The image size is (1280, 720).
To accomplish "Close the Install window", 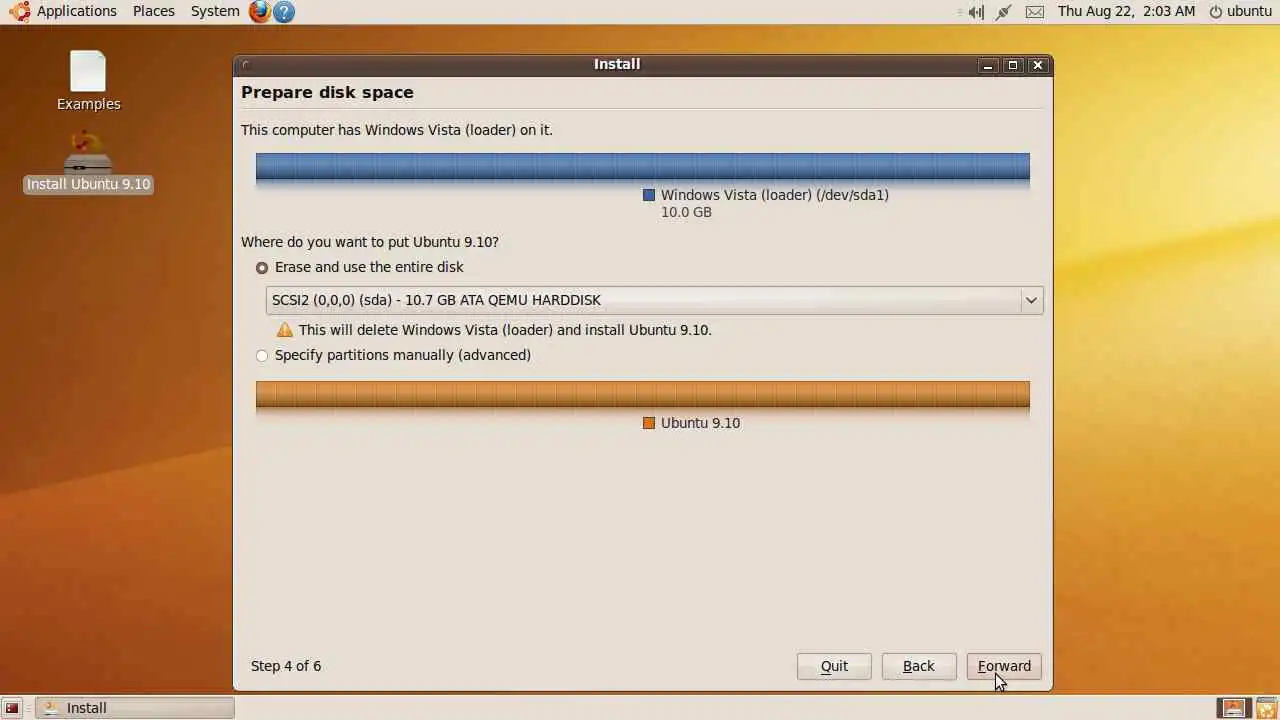I will point(1038,65).
